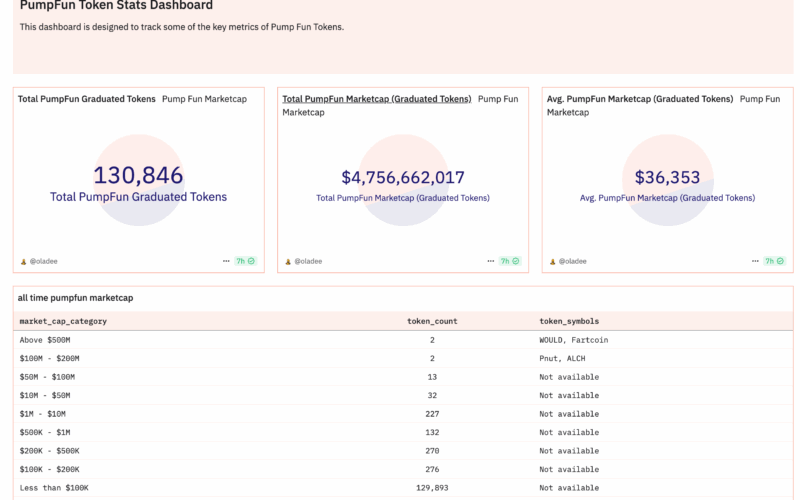Sort by market_cap_category column header
This screenshot has width=800, height=500.
pyautogui.click(x=63, y=321)
